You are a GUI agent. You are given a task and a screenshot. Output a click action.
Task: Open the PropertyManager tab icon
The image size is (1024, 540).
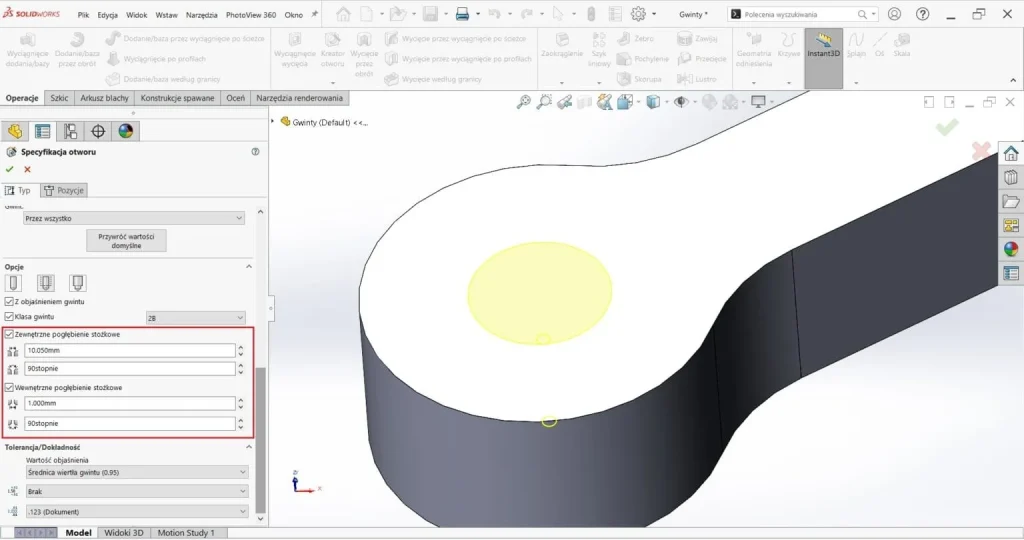coord(42,131)
